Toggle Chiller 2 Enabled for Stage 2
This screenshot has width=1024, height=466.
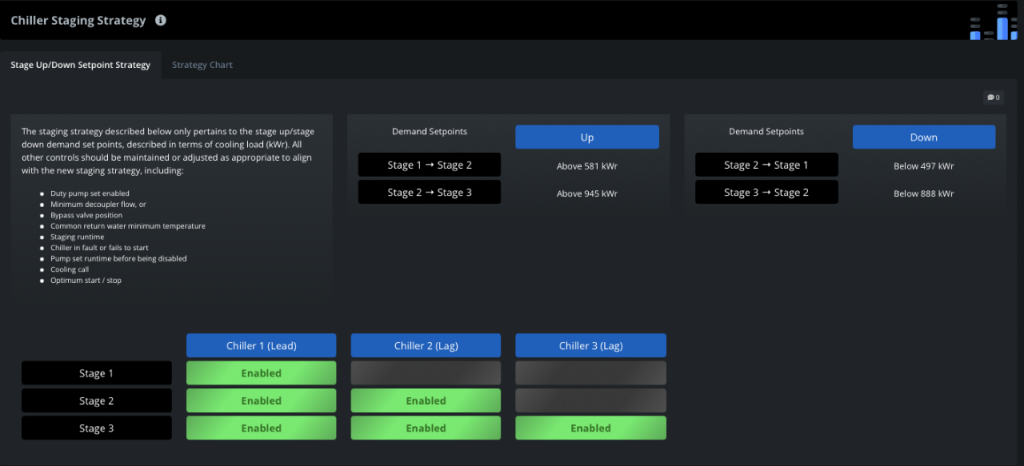[426, 401]
